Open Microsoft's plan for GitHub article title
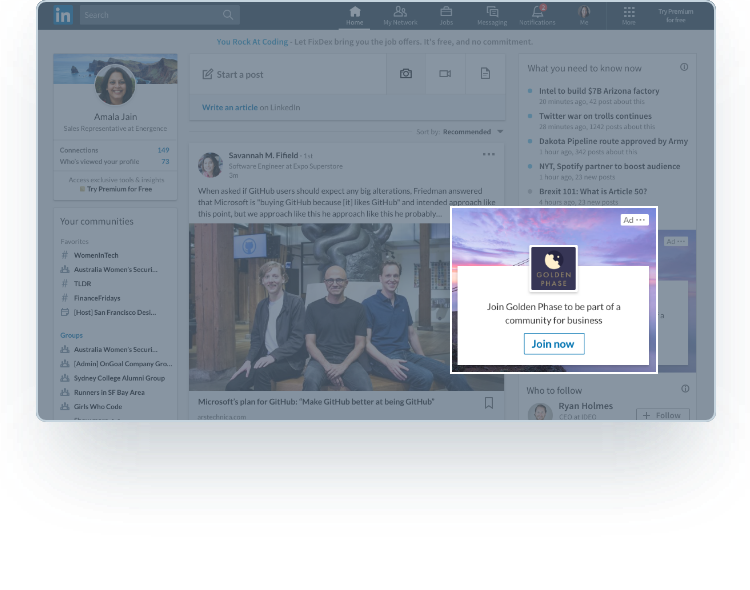This screenshot has width=750, height=590. [316, 401]
